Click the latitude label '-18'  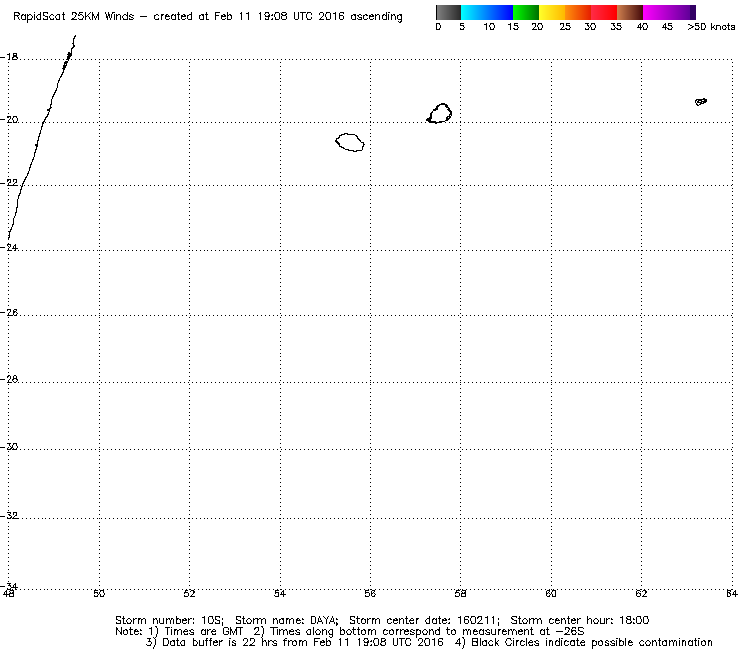pos(9,57)
